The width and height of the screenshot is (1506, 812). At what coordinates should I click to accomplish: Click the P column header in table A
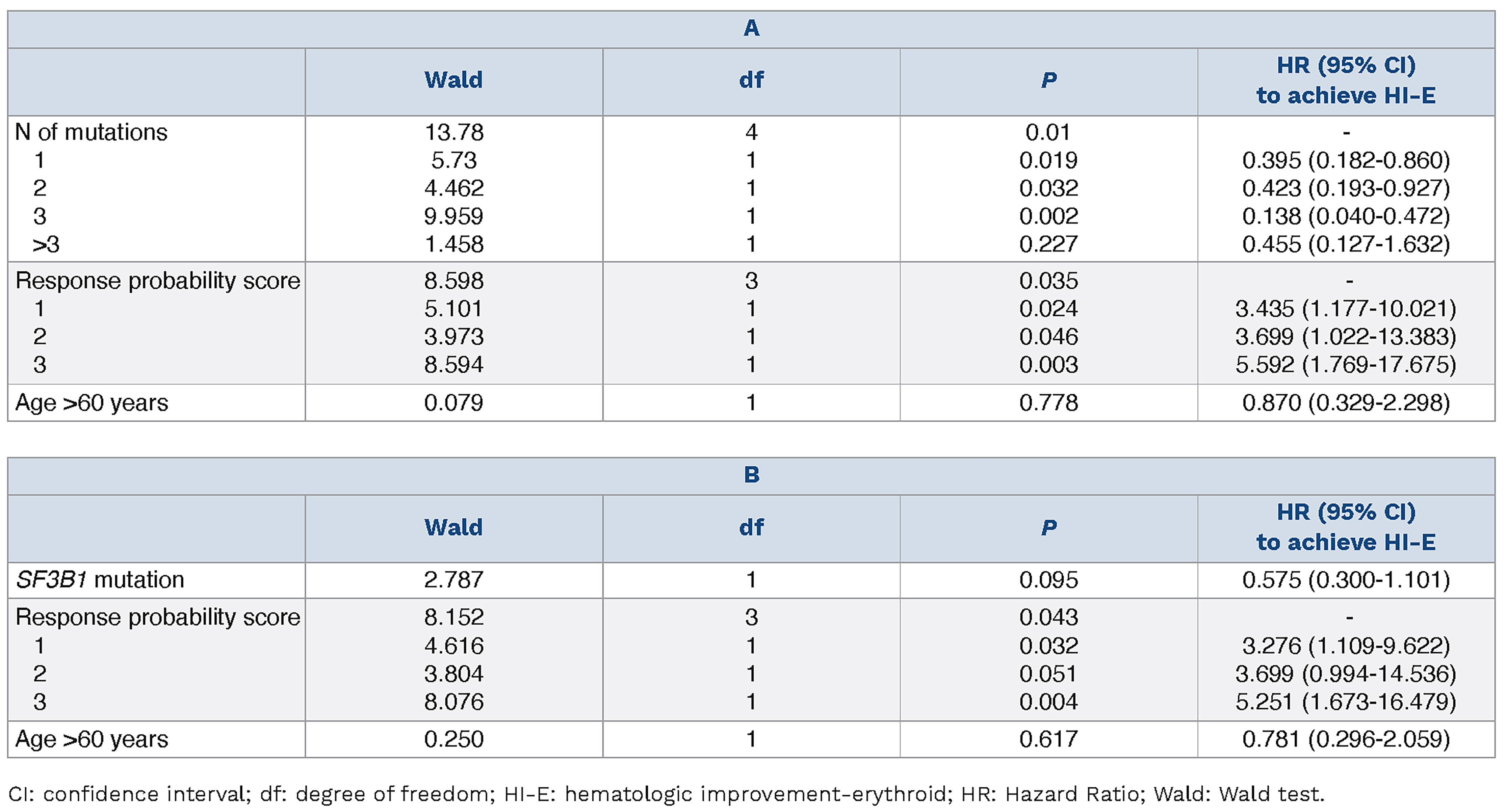[x=1048, y=80]
